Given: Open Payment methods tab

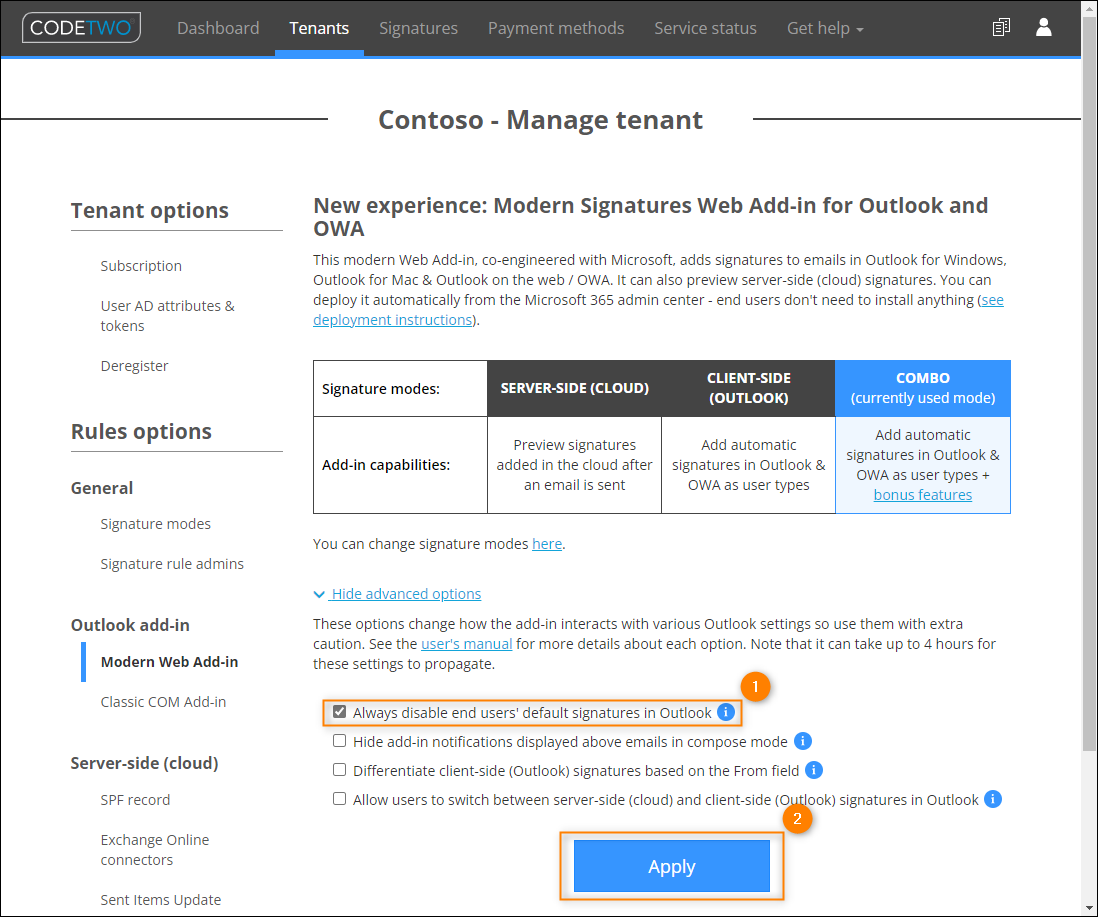Looking at the screenshot, I should [556, 28].
